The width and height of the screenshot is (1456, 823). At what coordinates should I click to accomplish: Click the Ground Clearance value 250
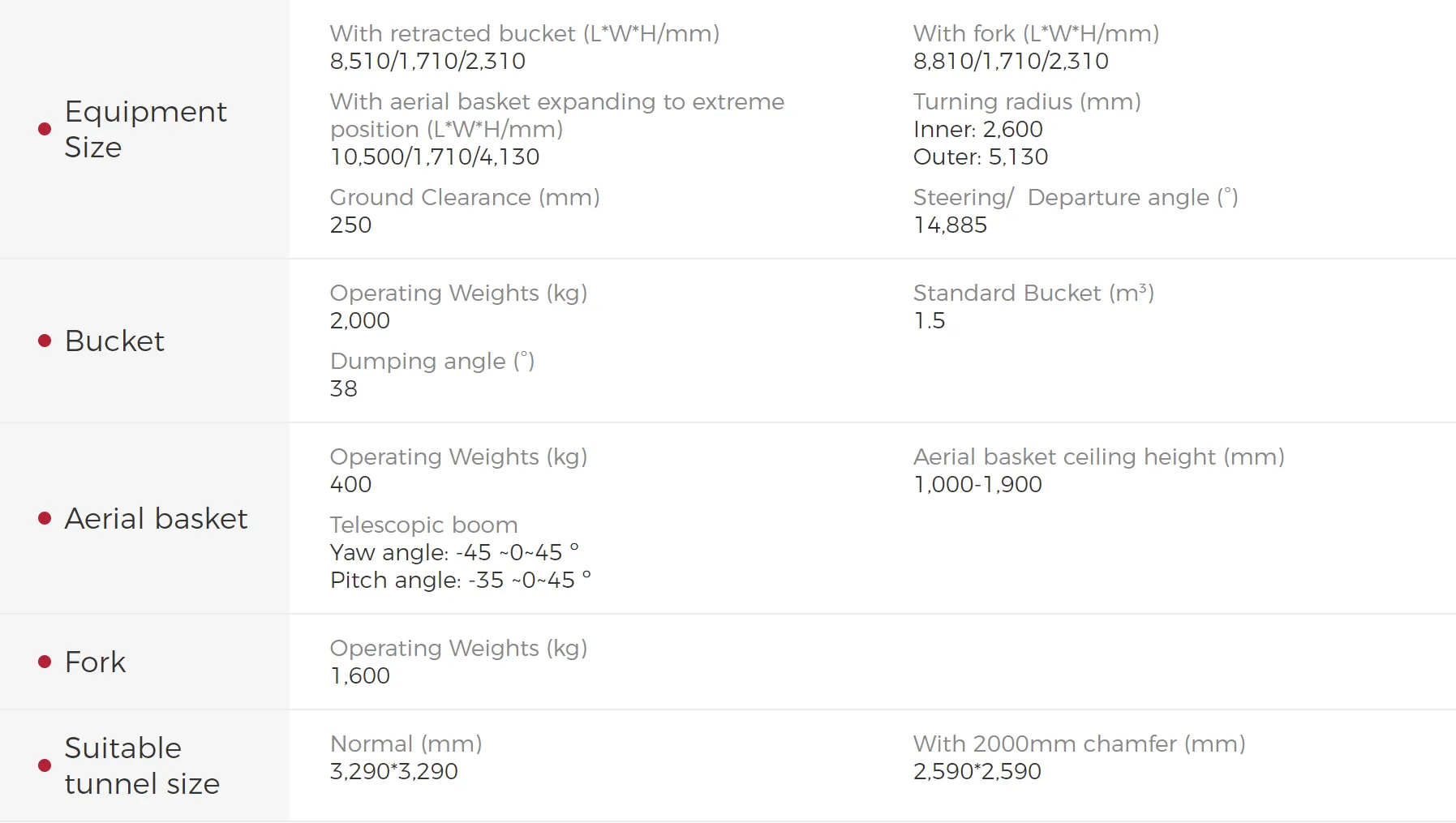pos(350,225)
